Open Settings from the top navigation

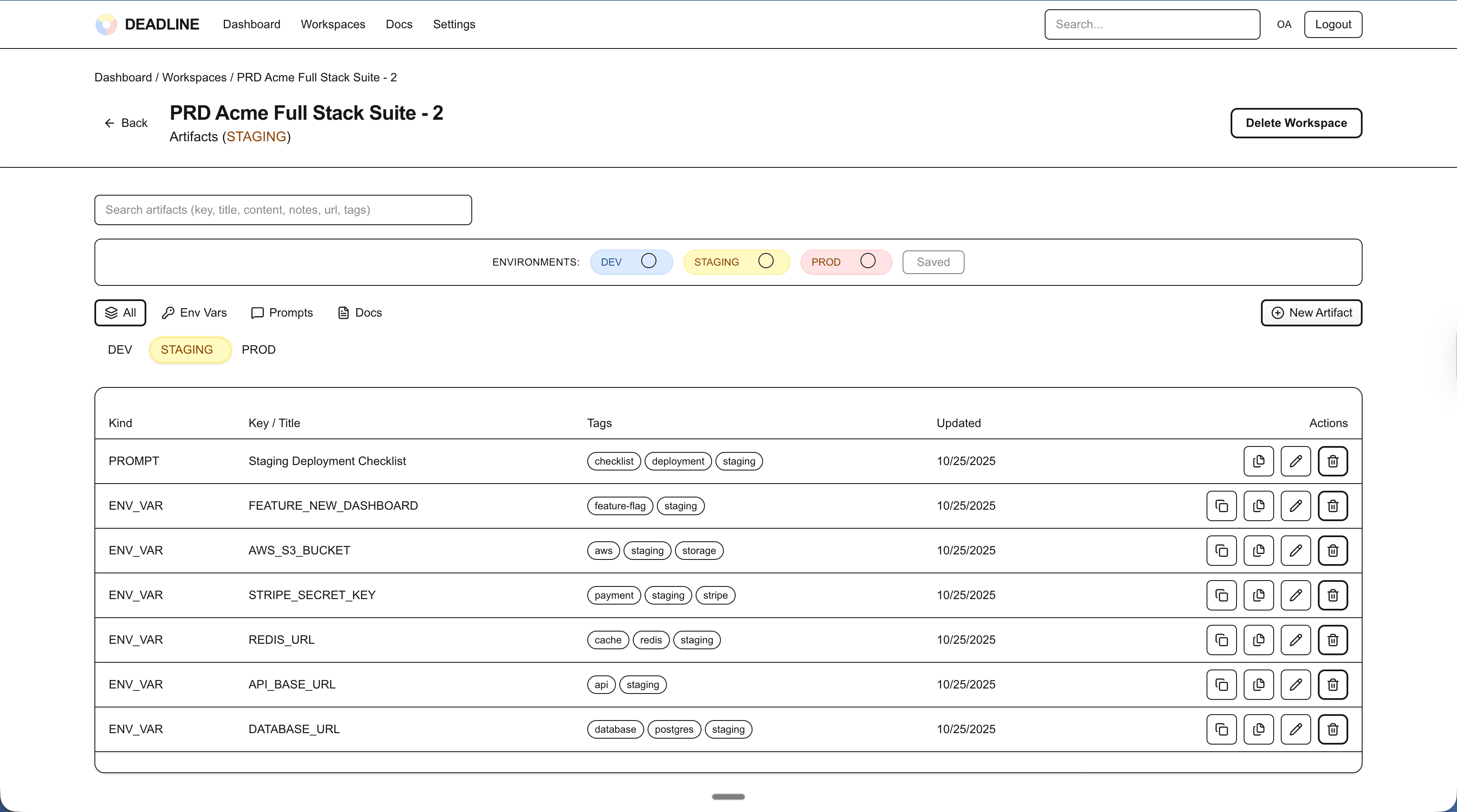(x=454, y=24)
